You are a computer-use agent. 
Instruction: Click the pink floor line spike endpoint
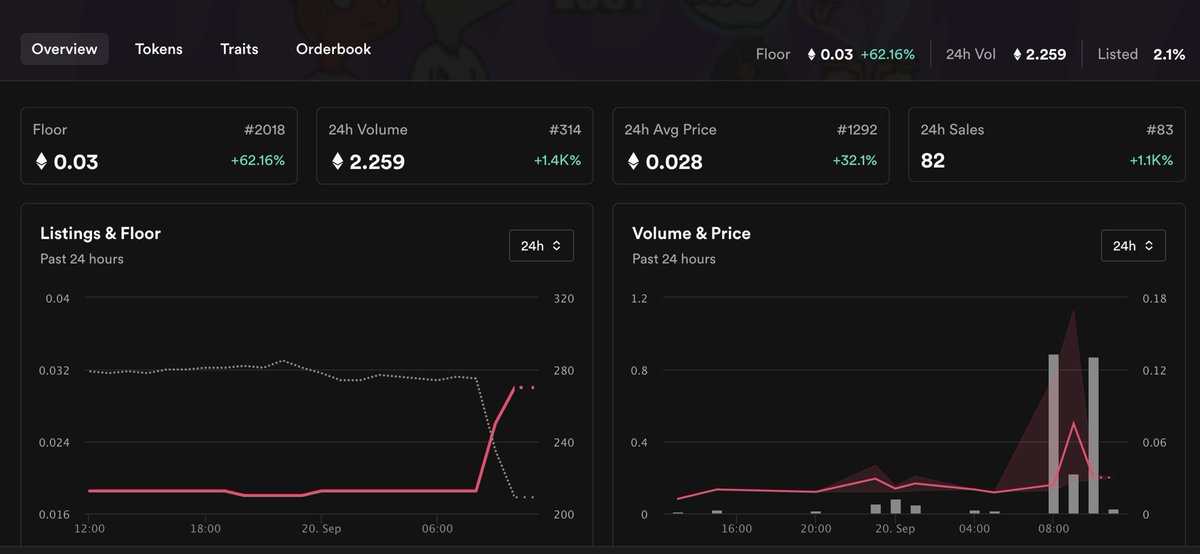point(514,387)
